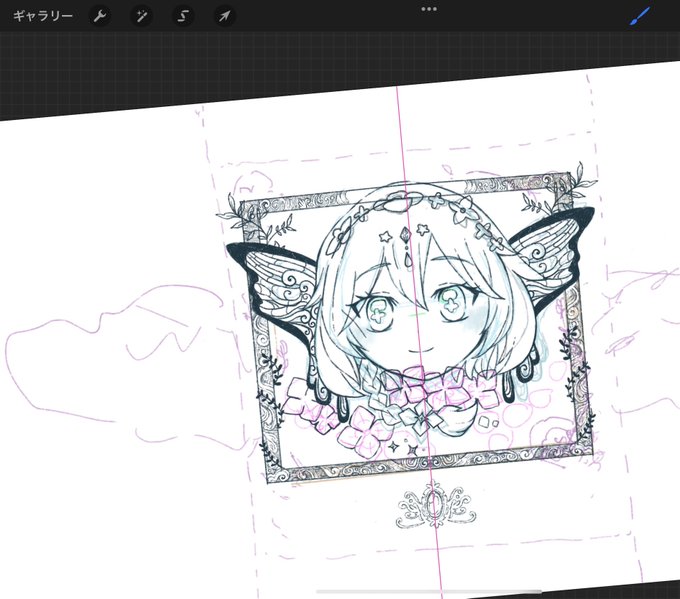This screenshot has height=599, width=680.
Task: Open the Actions wrench menu
Action: pyautogui.click(x=100, y=16)
